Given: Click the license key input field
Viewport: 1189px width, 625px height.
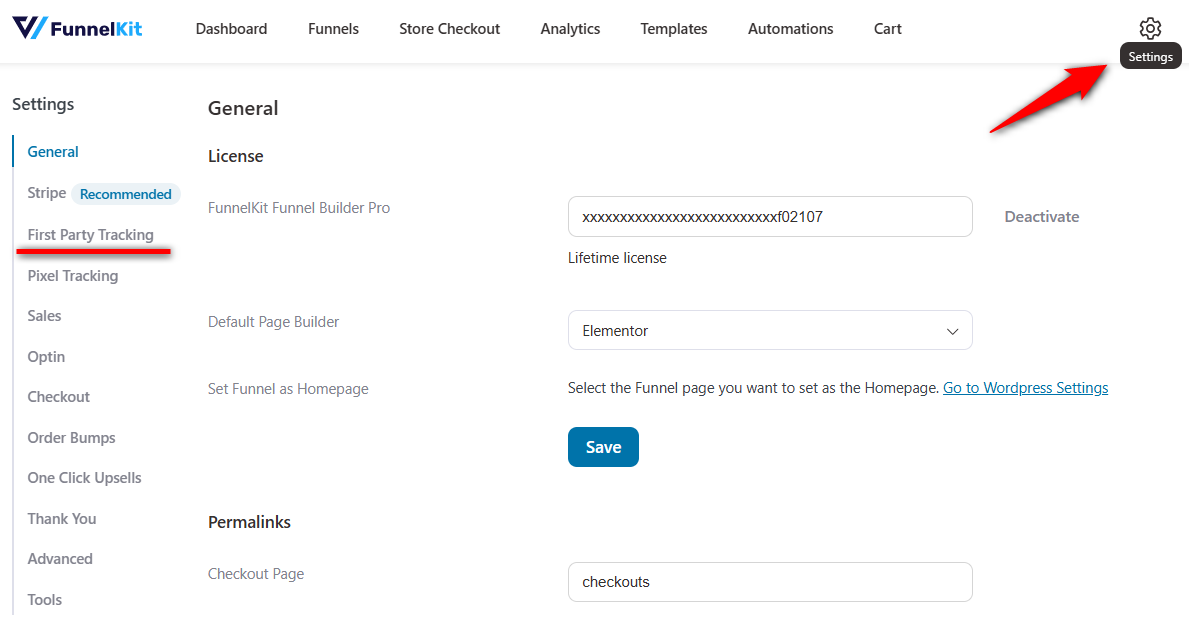Looking at the screenshot, I should [770, 217].
